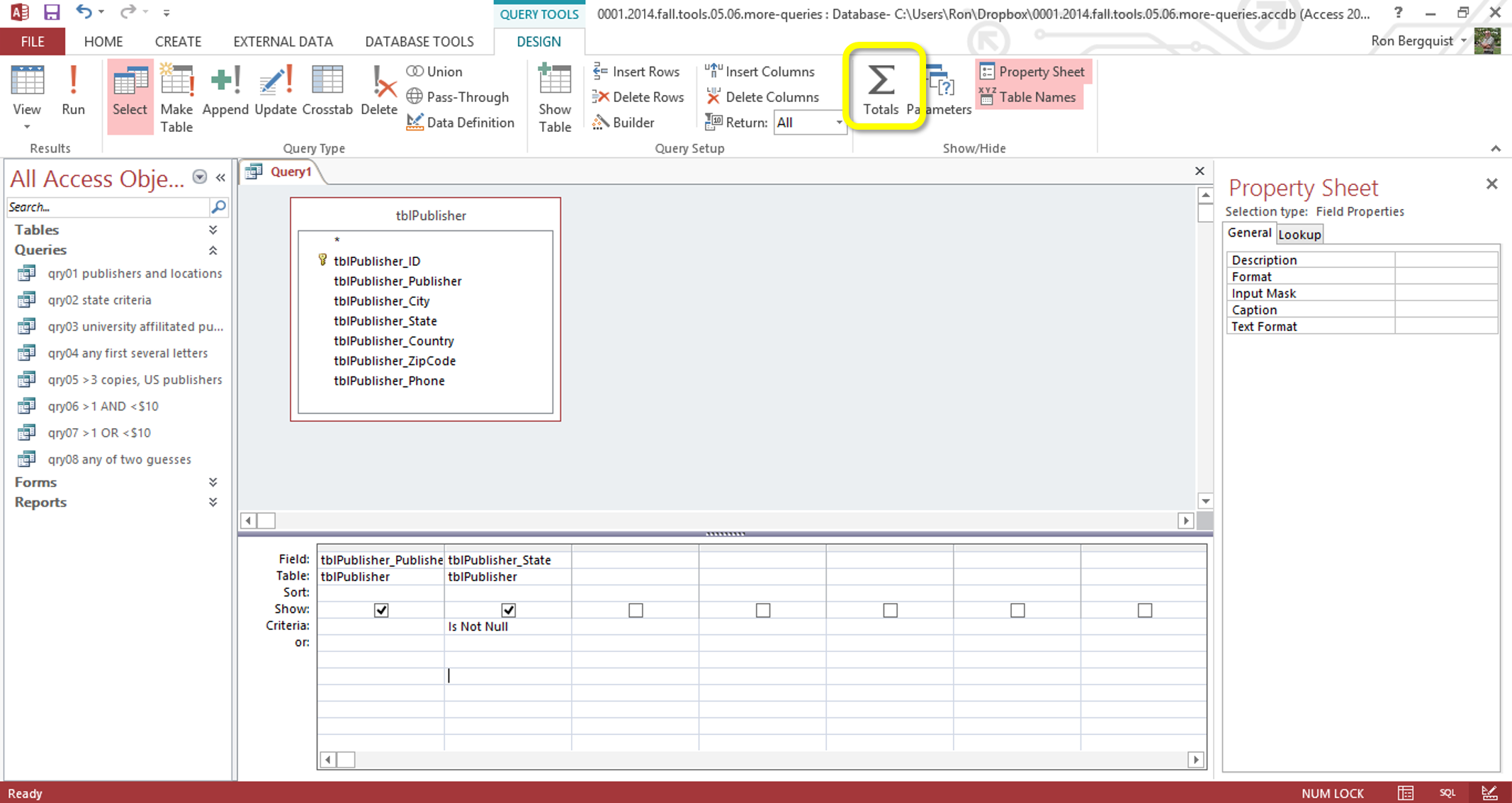Switch to the CREATE ribbon tab
The width and height of the screenshot is (1512, 803).
click(x=178, y=42)
